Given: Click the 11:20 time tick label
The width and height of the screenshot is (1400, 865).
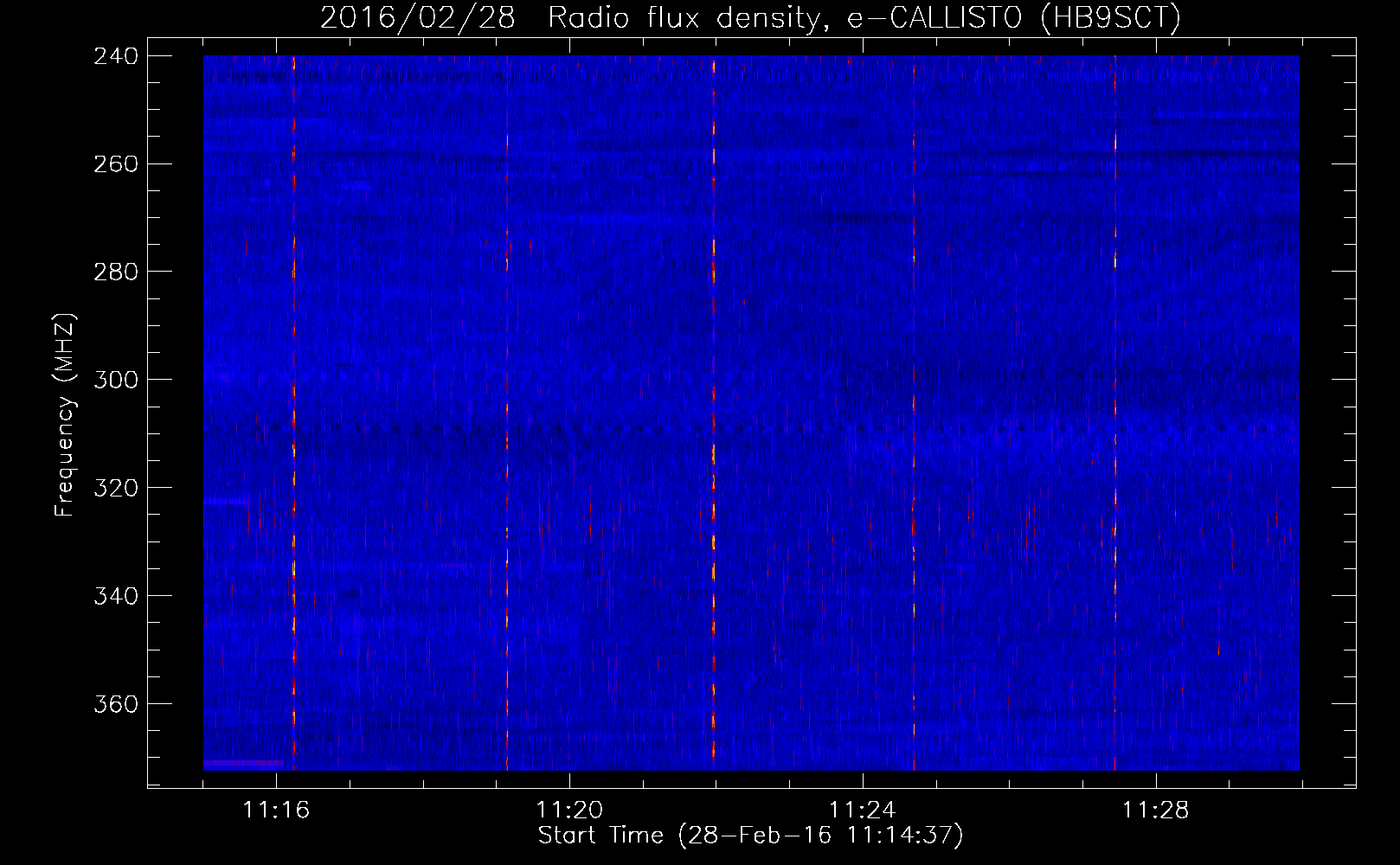Looking at the screenshot, I should (x=569, y=811).
